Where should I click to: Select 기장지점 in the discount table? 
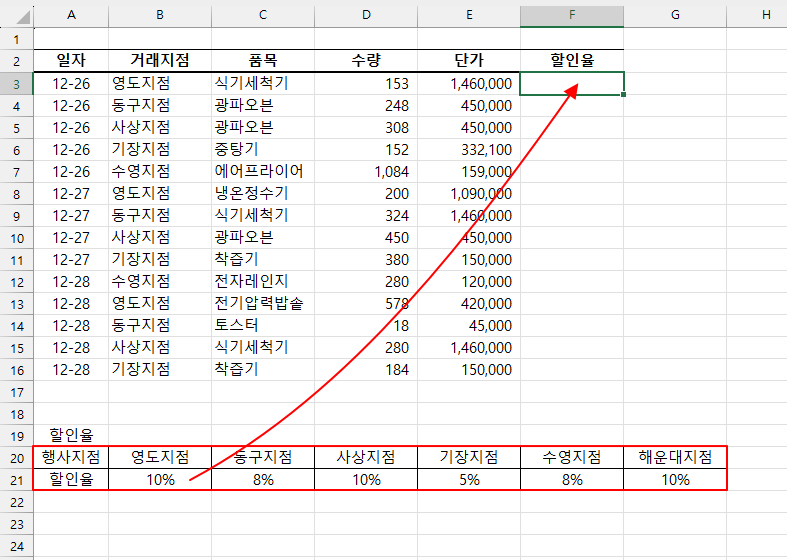click(x=469, y=458)
